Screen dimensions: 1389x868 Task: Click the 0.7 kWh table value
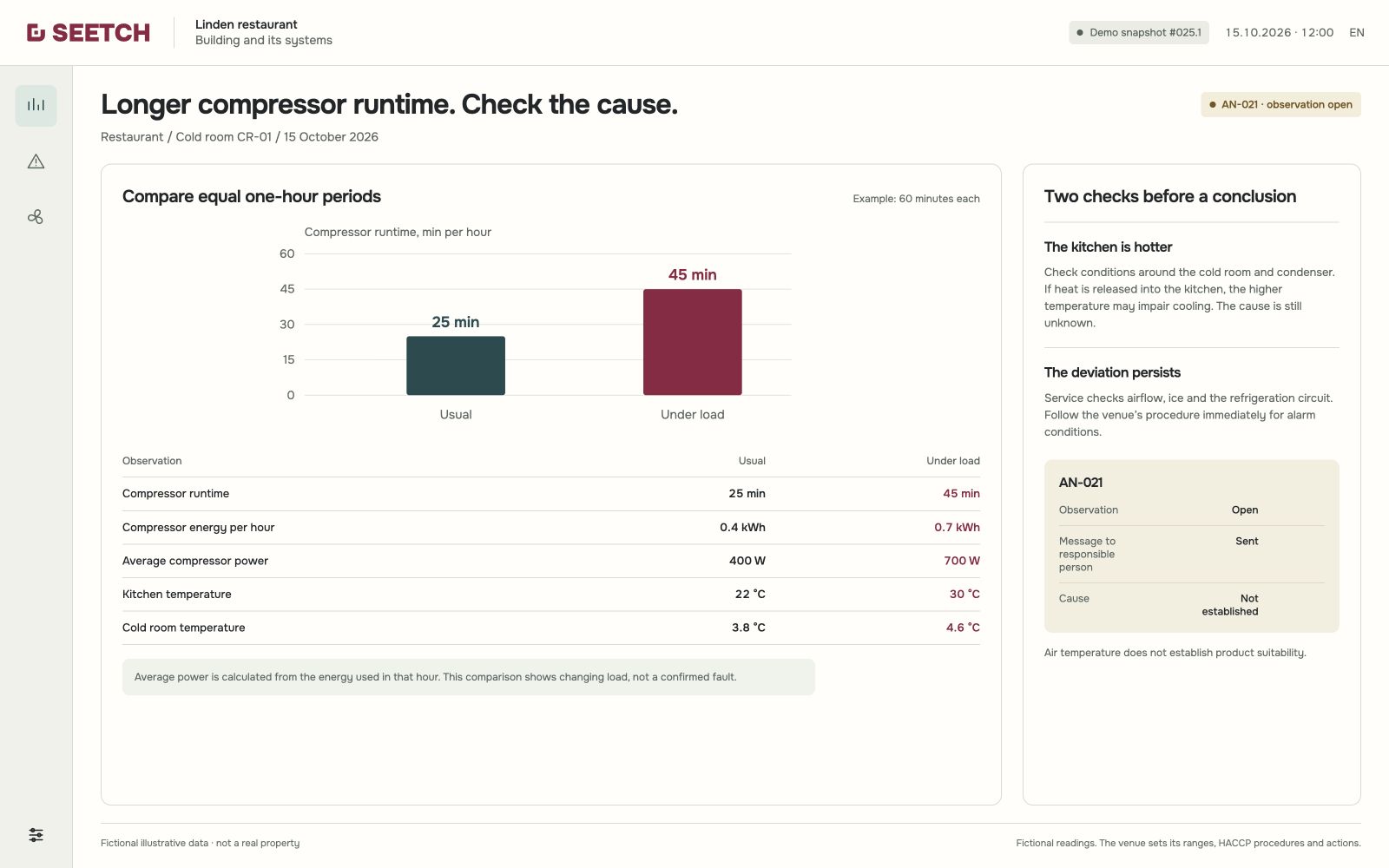click(x=957, y=528)
